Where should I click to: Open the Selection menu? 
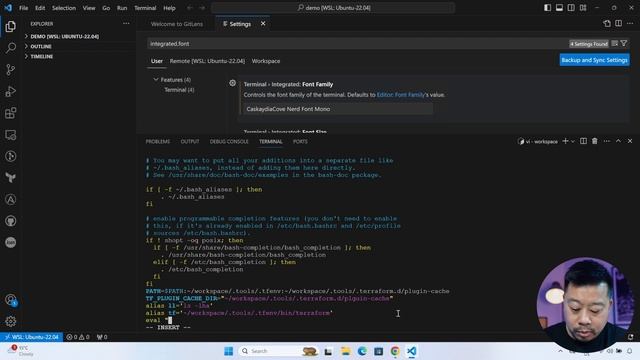[x=64, y=8]
